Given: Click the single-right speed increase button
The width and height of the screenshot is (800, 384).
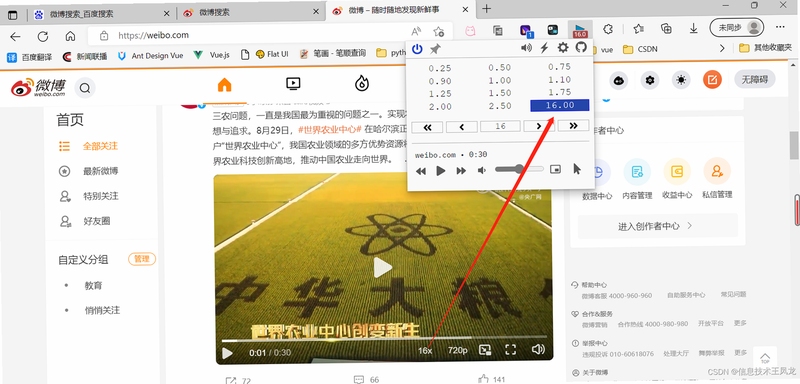Looking at the screenshot, I should coord(539,126).
